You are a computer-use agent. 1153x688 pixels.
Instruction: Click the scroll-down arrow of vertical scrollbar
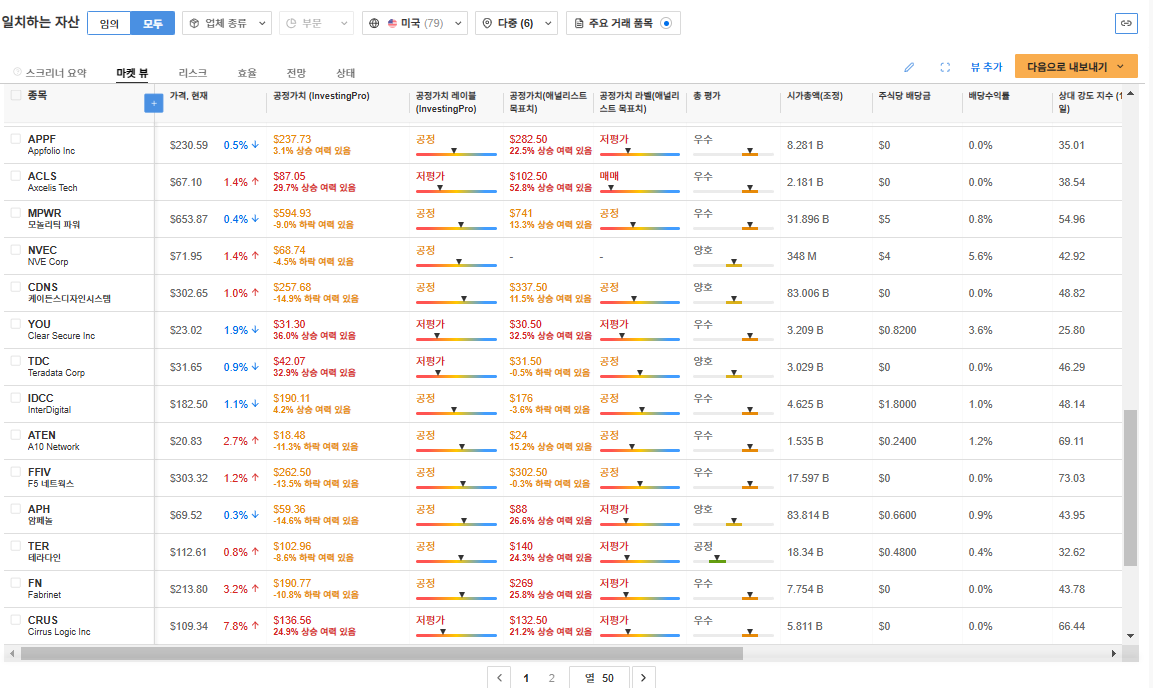(x=1130, y=636)
